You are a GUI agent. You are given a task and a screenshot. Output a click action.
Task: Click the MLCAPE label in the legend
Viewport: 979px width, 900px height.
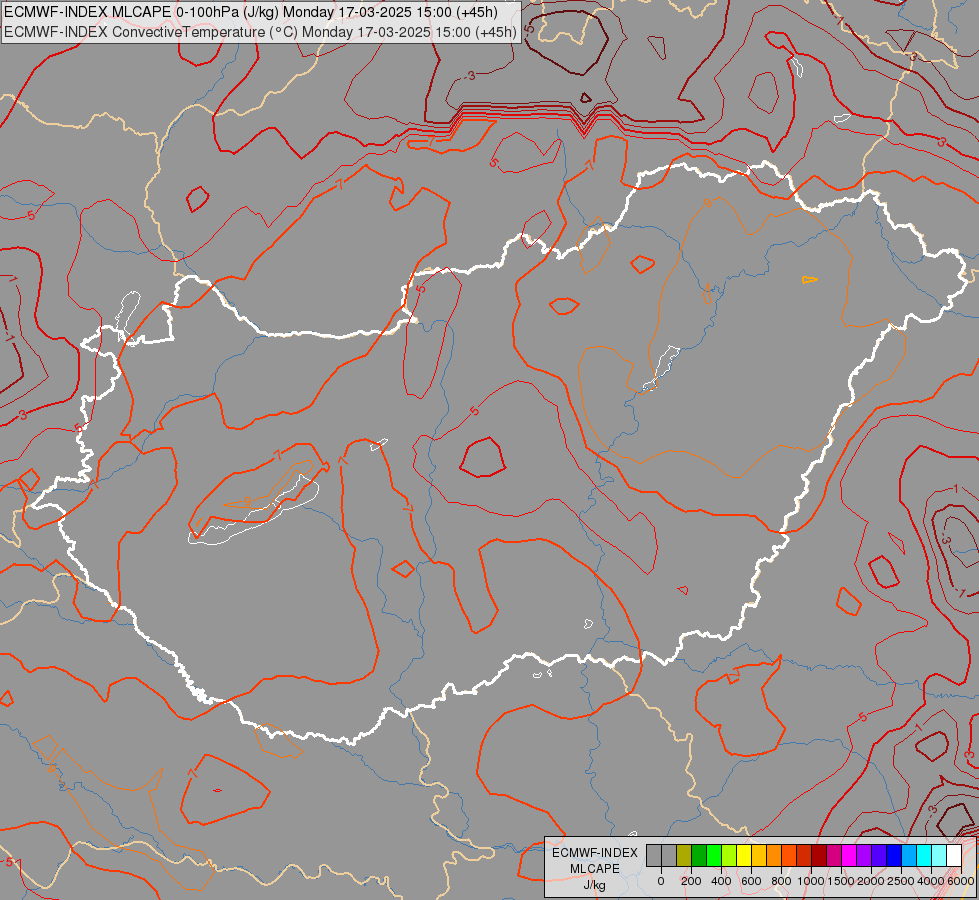[595, 869]
